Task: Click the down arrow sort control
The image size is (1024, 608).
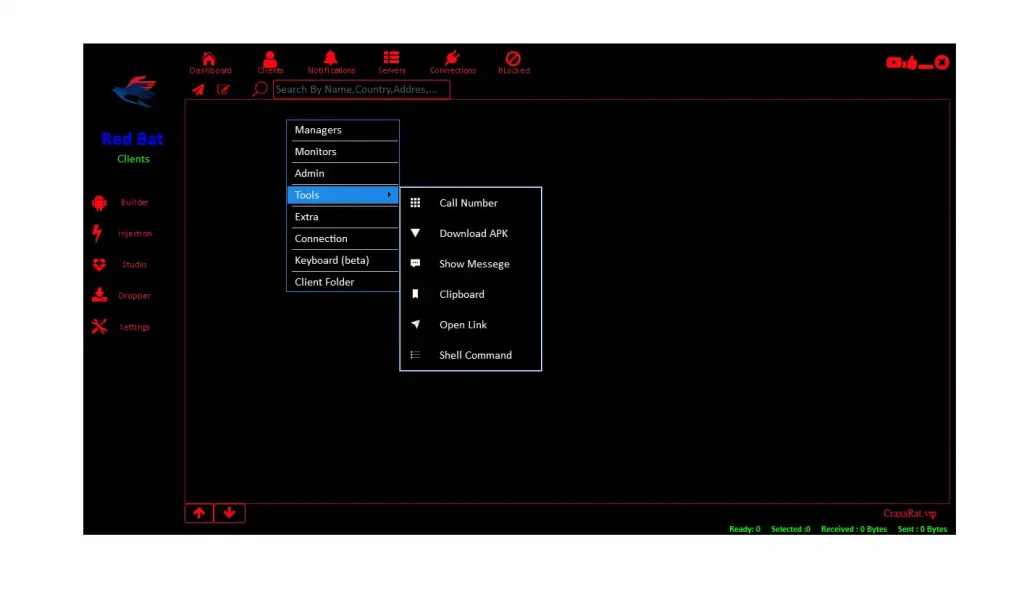Action: coord(229,513)
